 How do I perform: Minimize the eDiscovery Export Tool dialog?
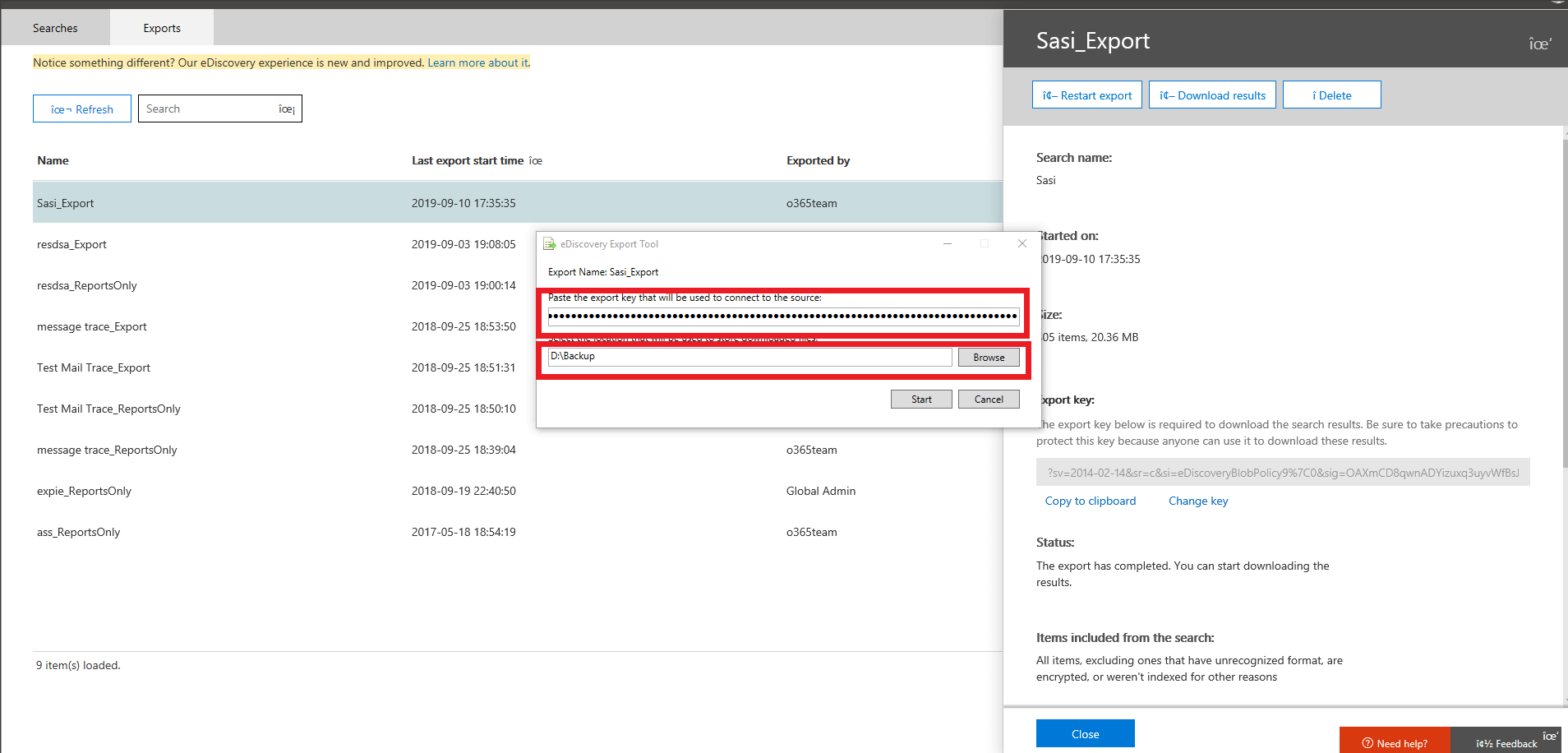pyautogui.click(x=948, y=243)
